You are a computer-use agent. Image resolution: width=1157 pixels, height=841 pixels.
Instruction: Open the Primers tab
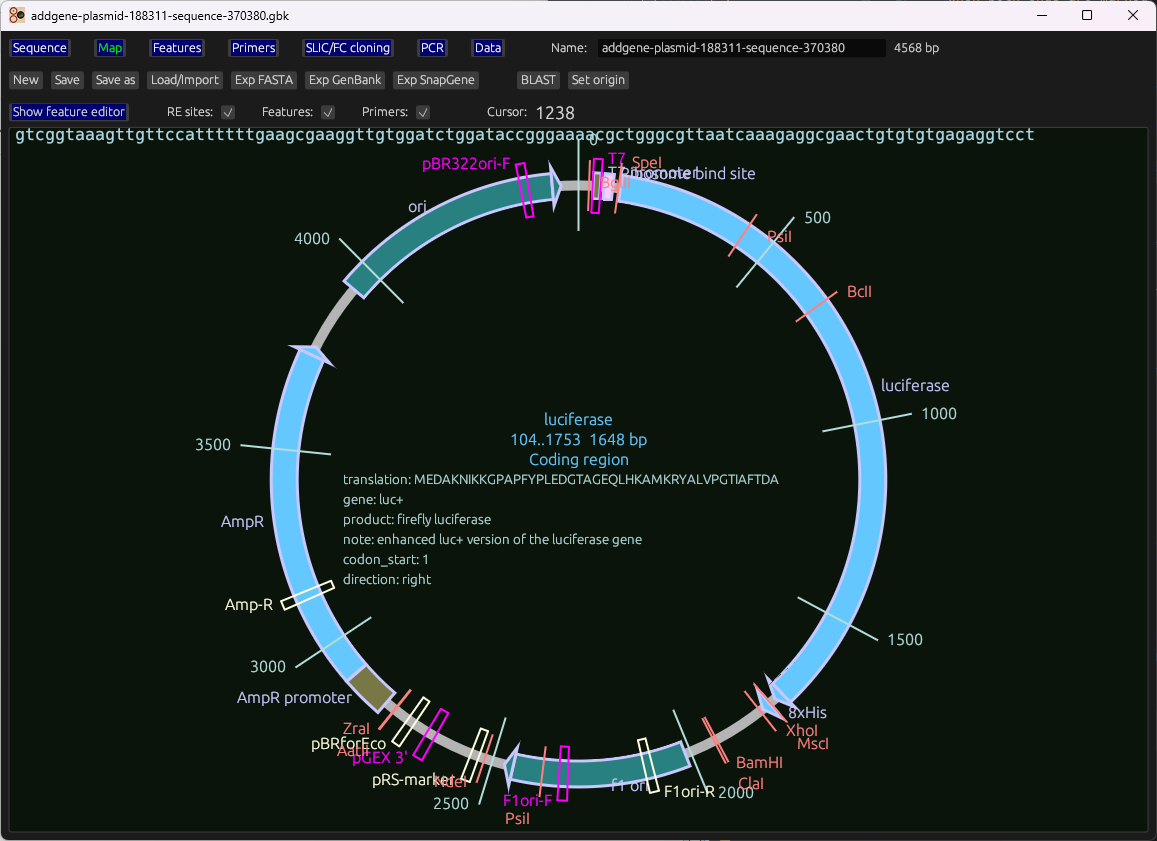pos(253,48)
